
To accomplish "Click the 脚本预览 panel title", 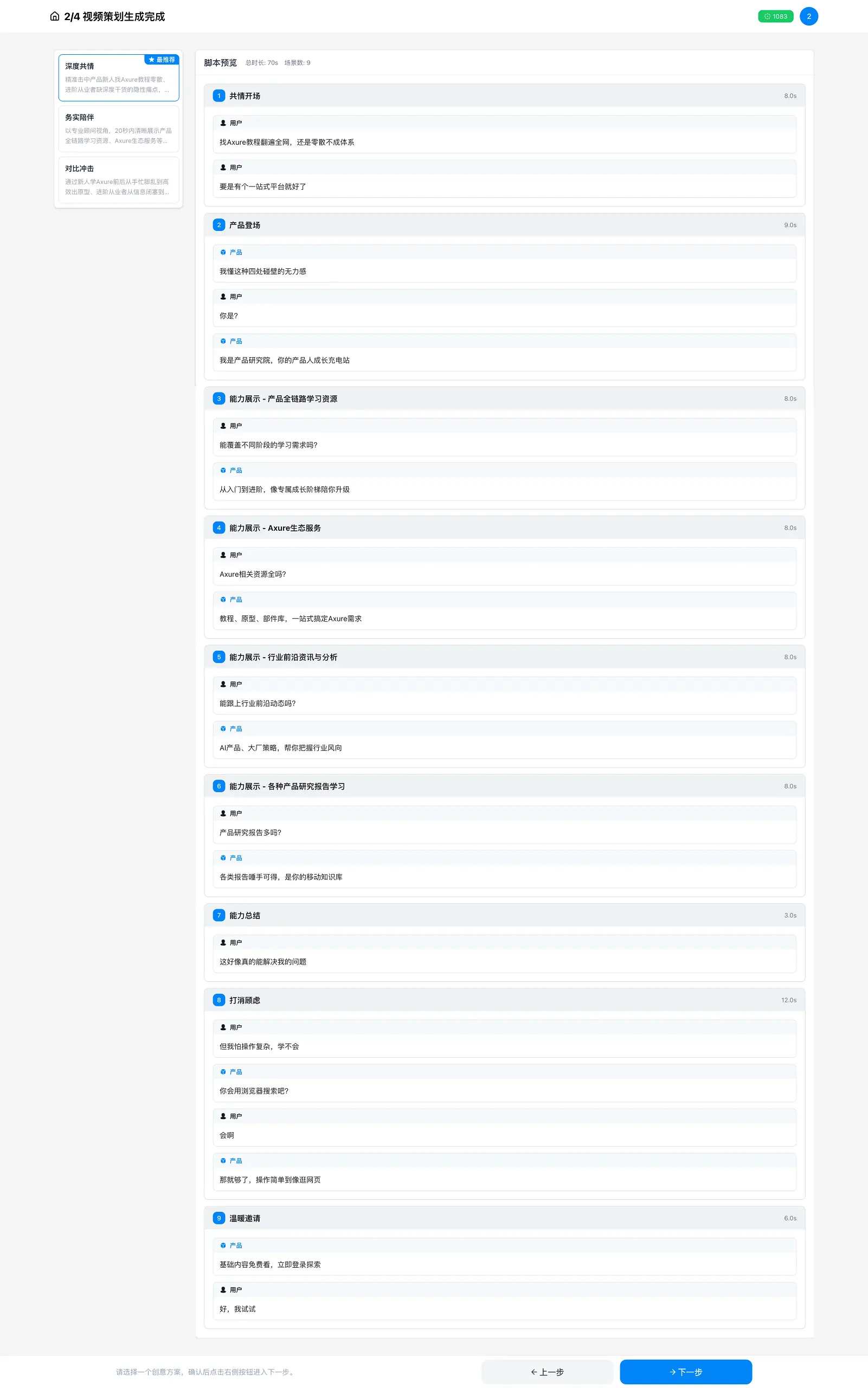I will point(221,62).
